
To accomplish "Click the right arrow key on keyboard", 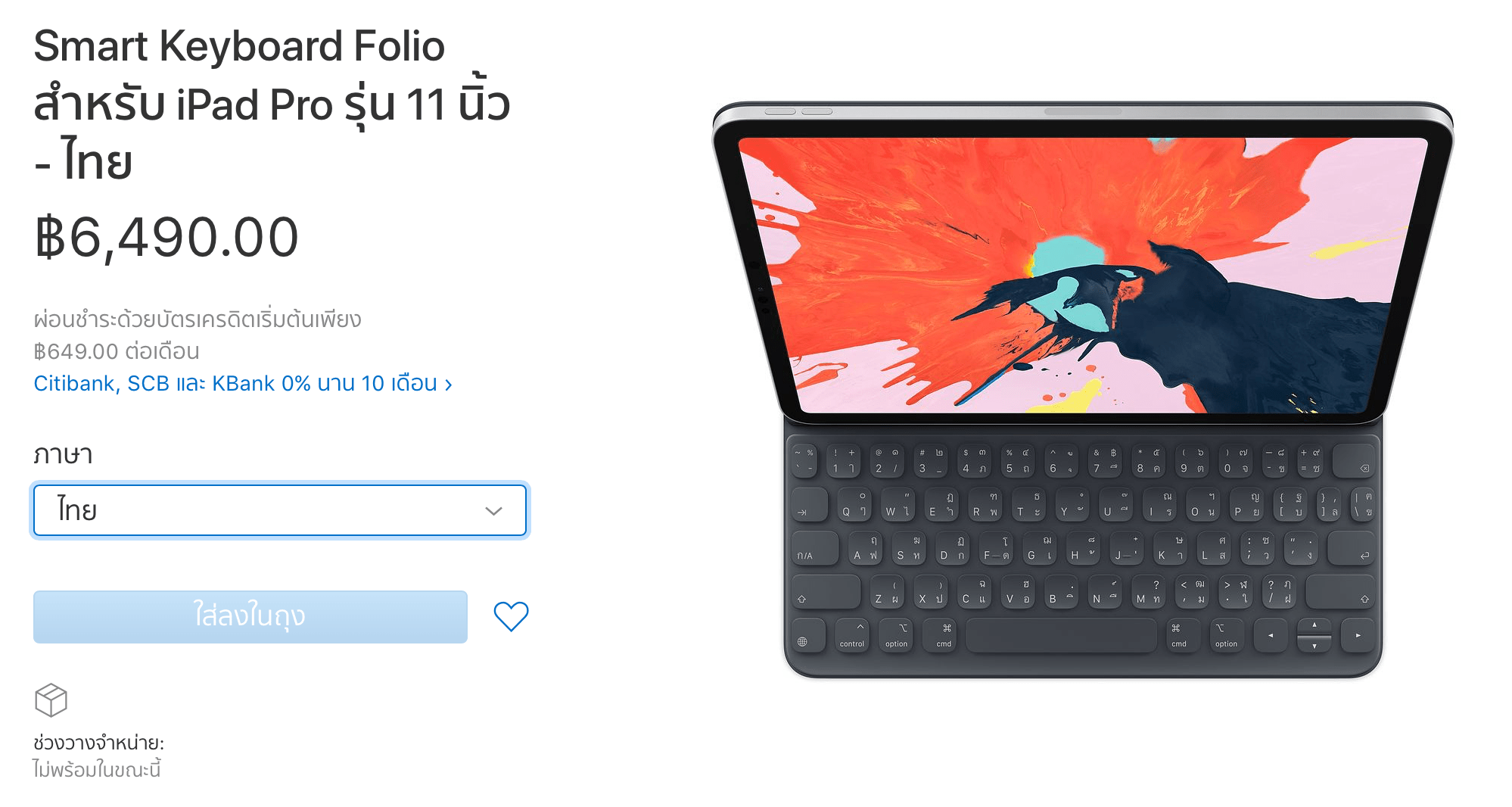I will 1358,636.
